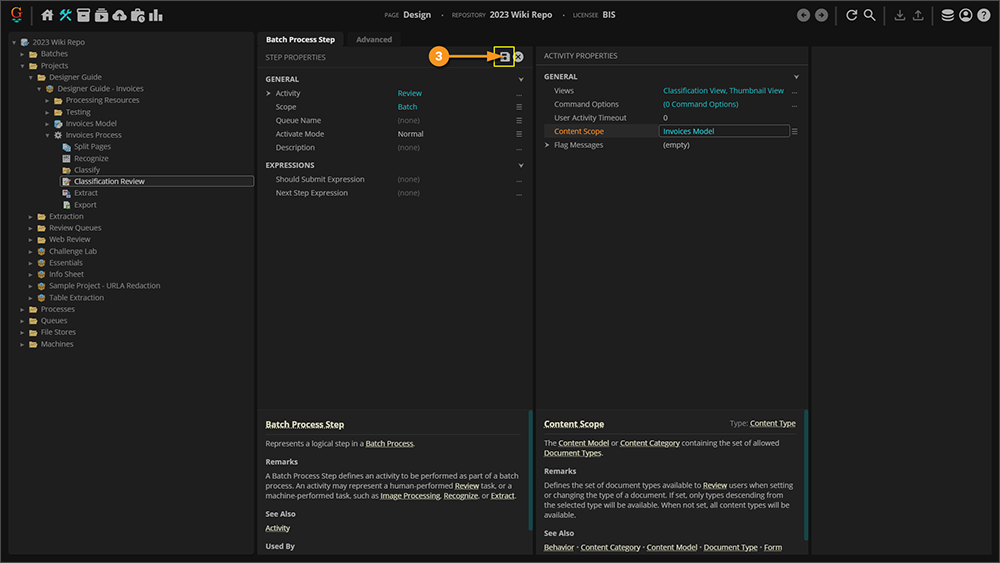
Task: Open the Image Processing help link
Action: tap(409, 496)
